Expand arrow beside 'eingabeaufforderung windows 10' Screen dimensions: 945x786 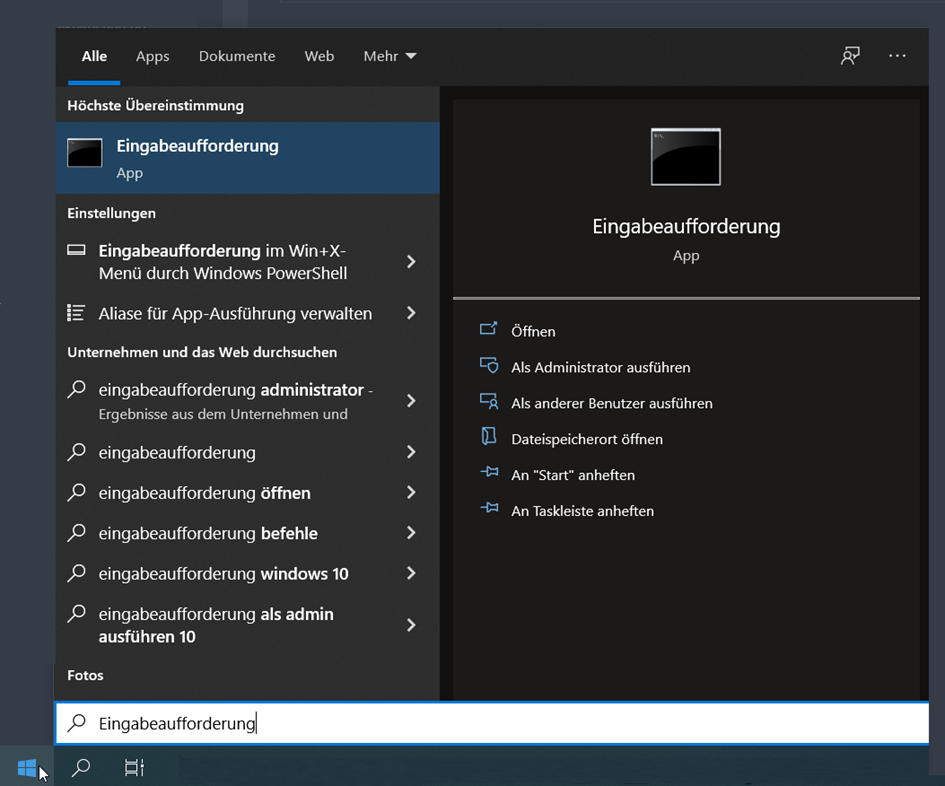click(x=411, y=573)
